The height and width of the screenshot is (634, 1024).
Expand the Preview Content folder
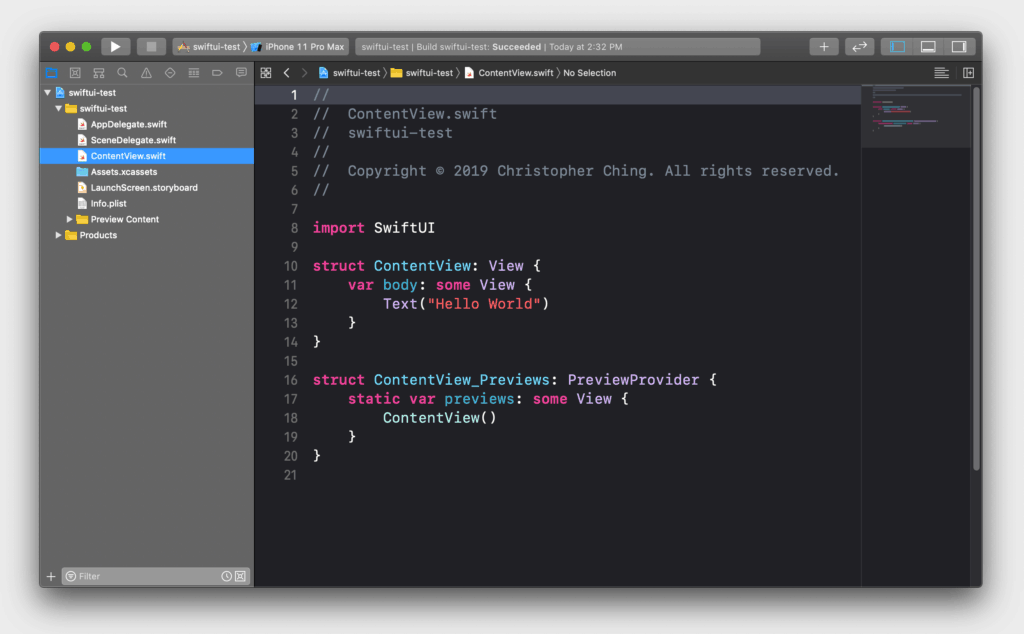[x=69, y=219]
